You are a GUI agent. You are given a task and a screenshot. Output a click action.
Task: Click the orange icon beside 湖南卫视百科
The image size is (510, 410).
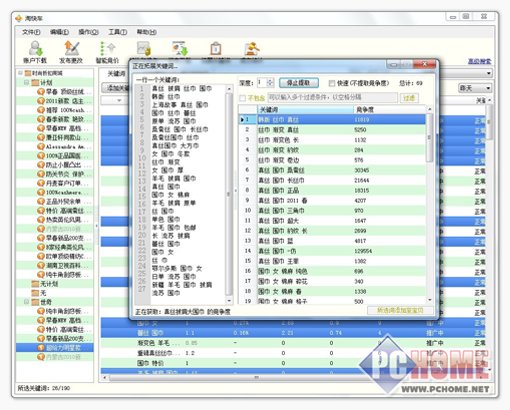pos(41,265)
